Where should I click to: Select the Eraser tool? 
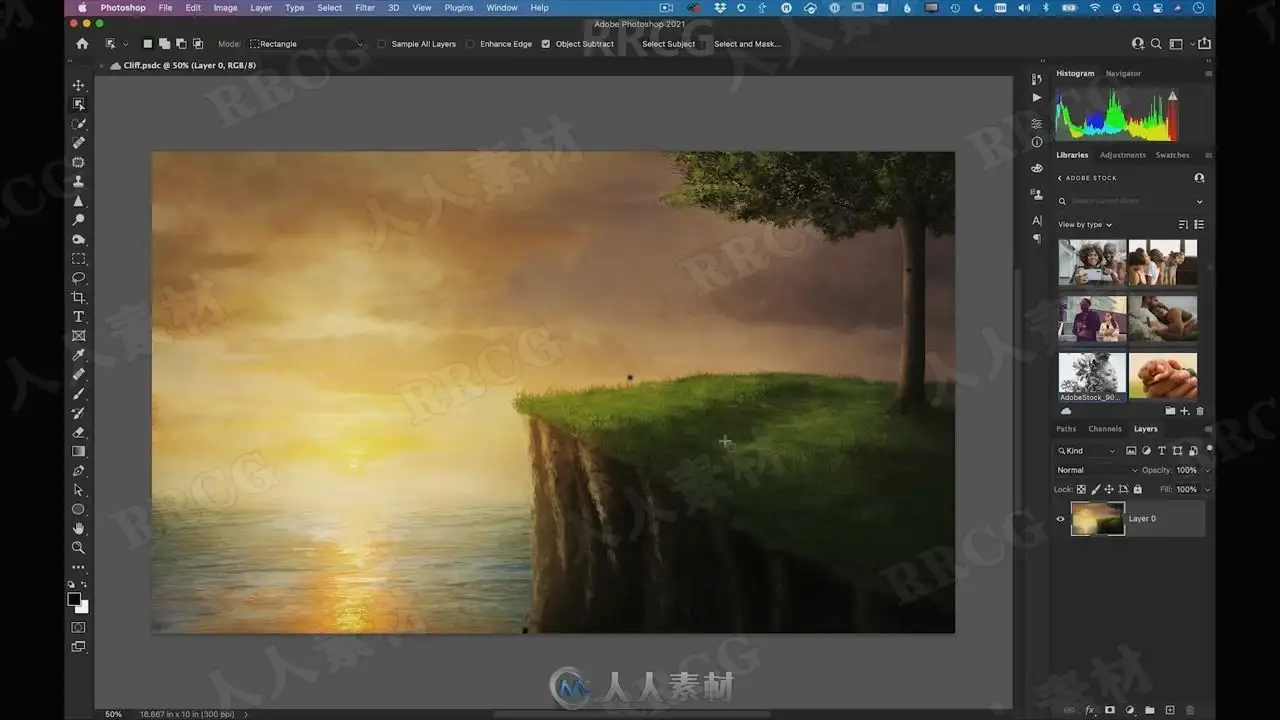pos(79,432)
